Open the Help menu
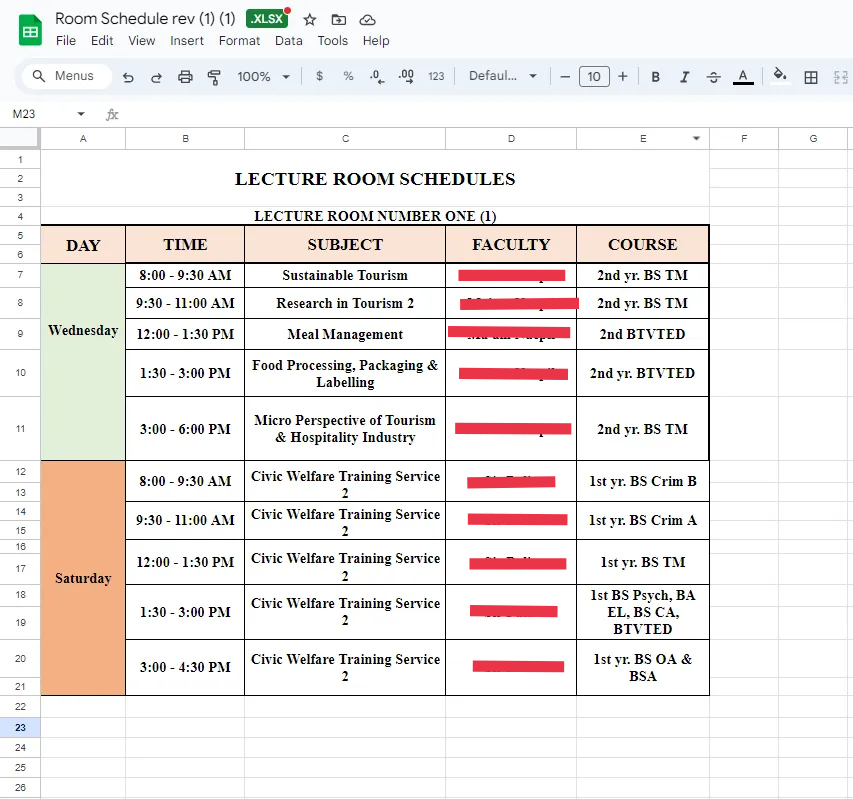This screenshot has height=799, width=853. [x=376, y=41]
